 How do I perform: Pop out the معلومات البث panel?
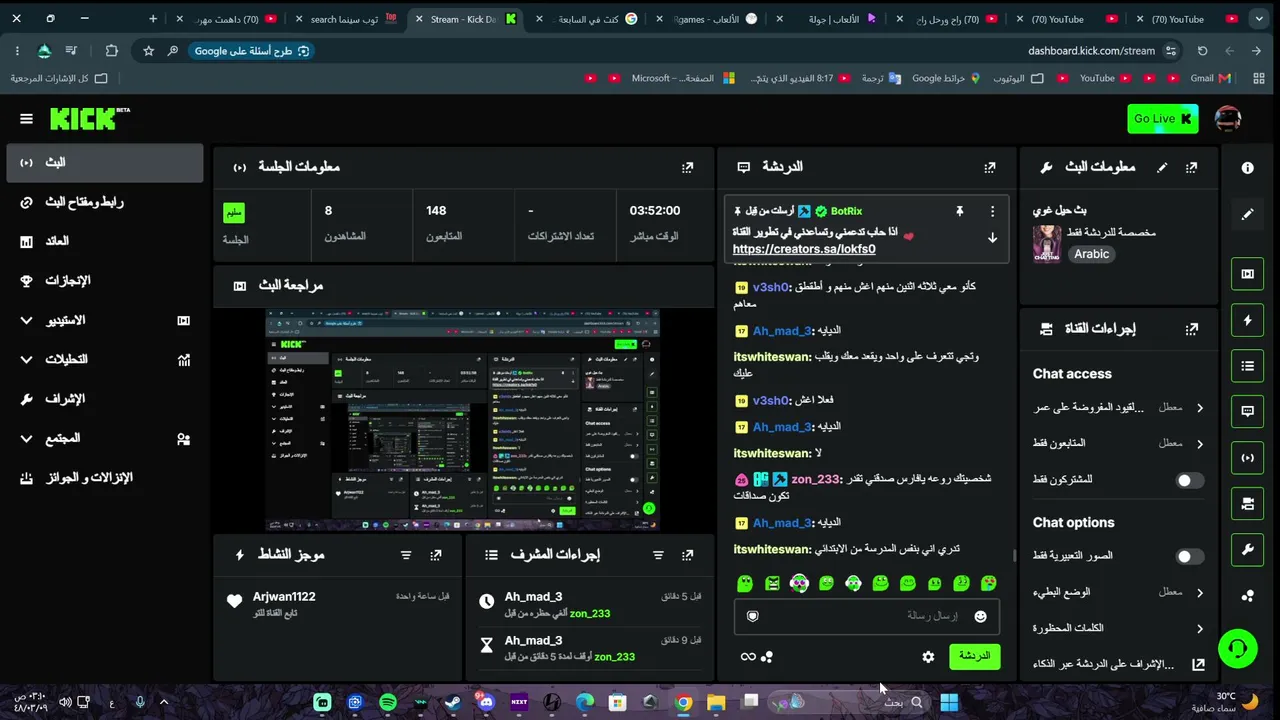1191,168
